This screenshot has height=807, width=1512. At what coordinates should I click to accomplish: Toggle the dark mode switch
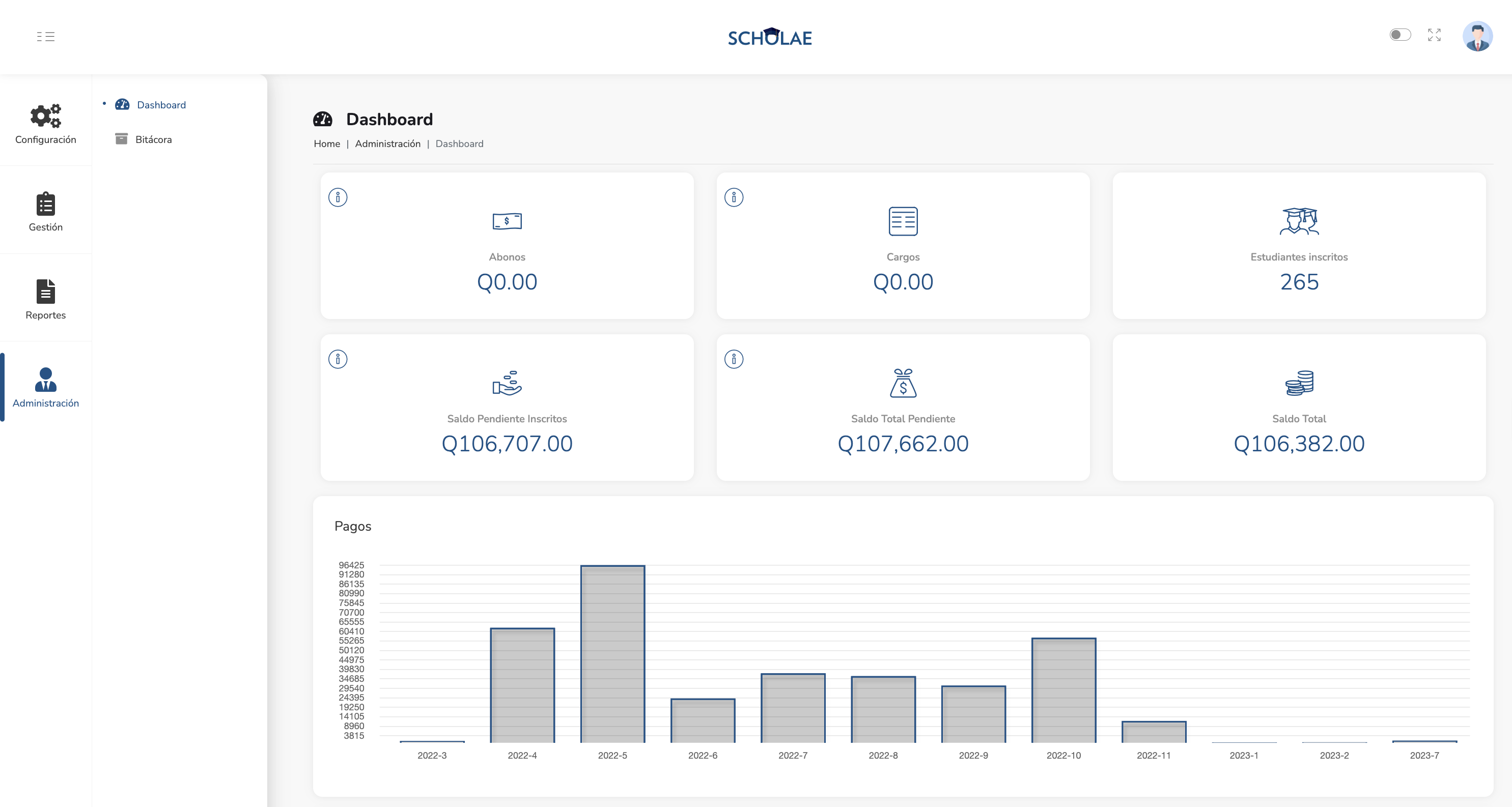point(1400,36)
